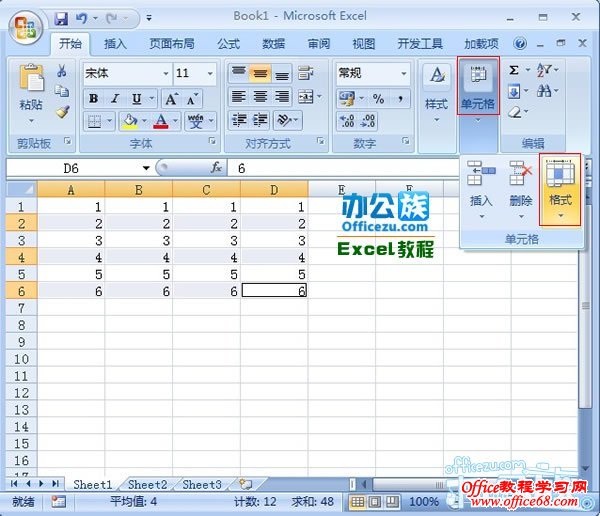This screenshot has width=600, height=516.
Task: Set bottom vertical alignment
Action: point(282,73)
